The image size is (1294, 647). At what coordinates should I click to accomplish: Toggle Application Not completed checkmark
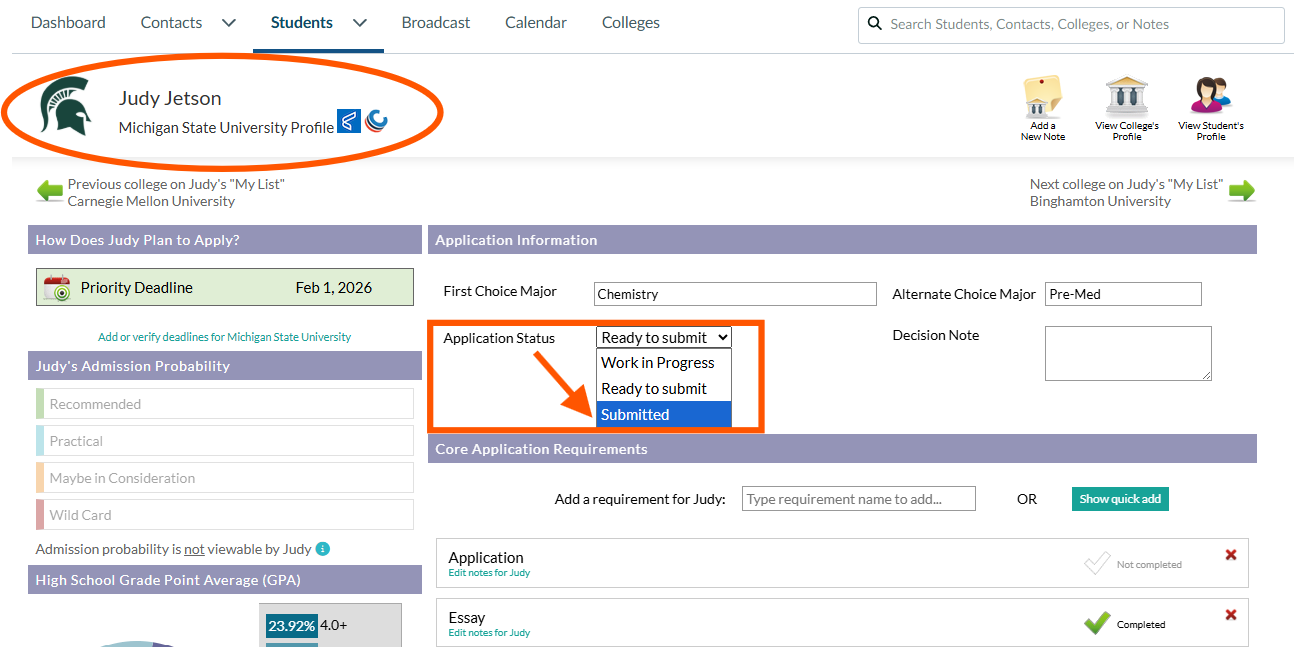point(1097,564)
